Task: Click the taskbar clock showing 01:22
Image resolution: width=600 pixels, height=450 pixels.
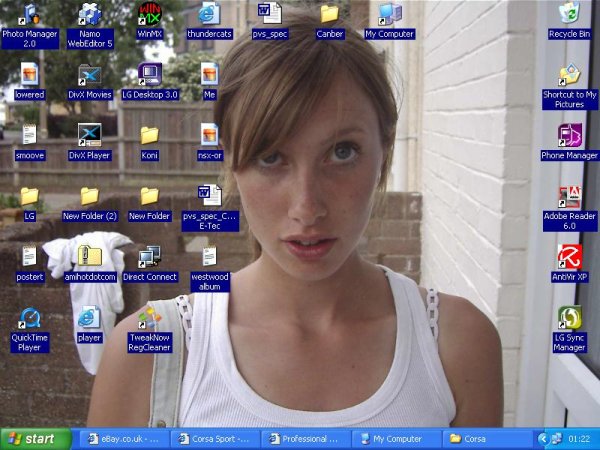Action: click(578, 438)
